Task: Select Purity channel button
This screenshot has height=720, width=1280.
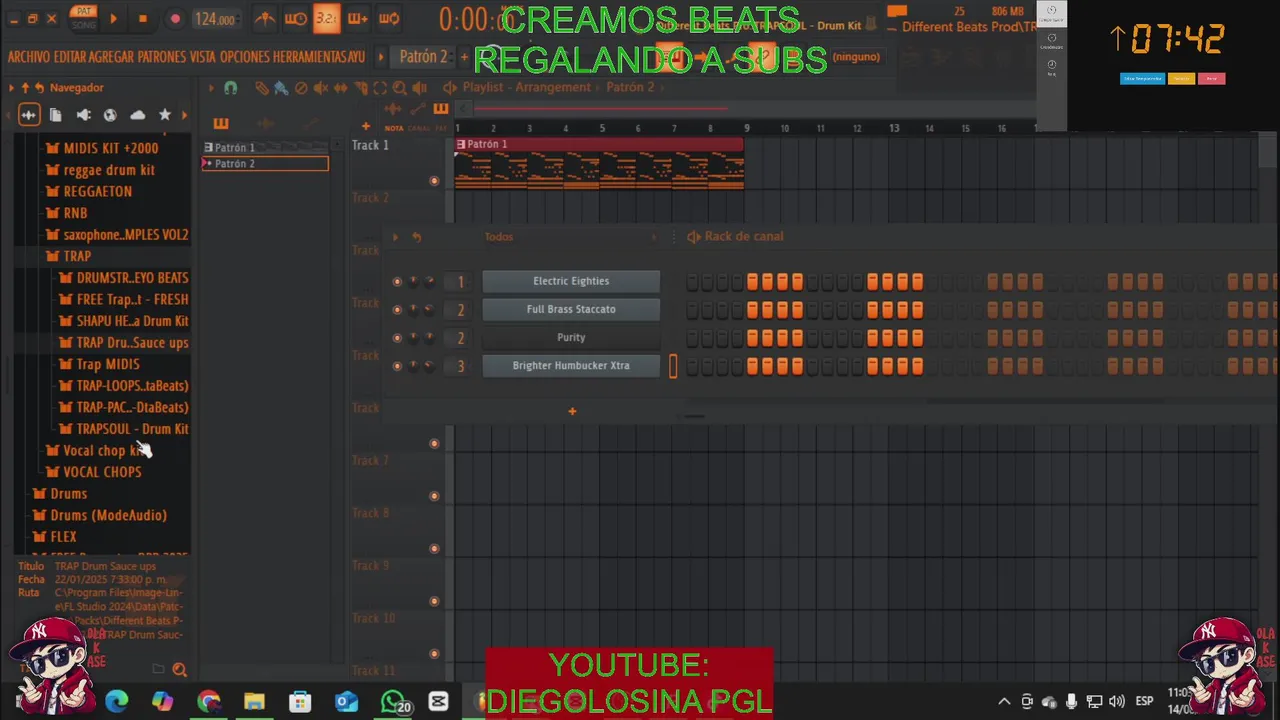Action: pyautogui.click(x=571, y=337)
